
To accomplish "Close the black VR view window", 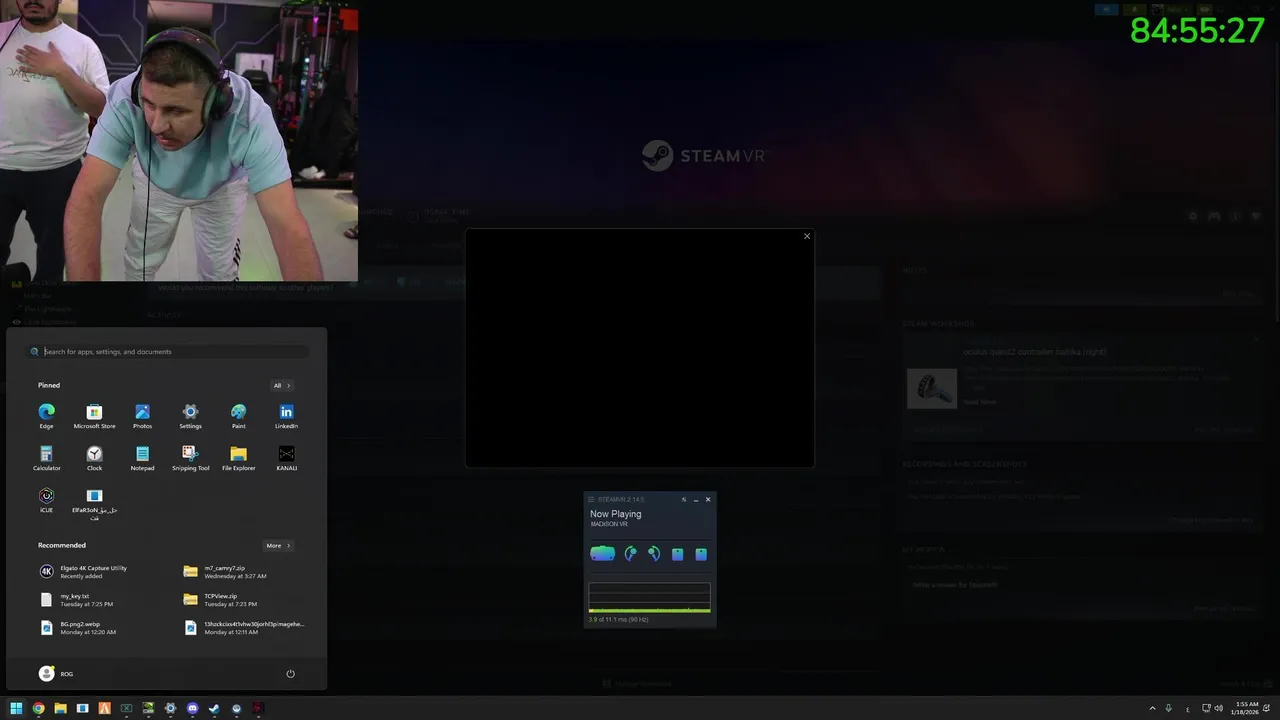I will point(807,236).
